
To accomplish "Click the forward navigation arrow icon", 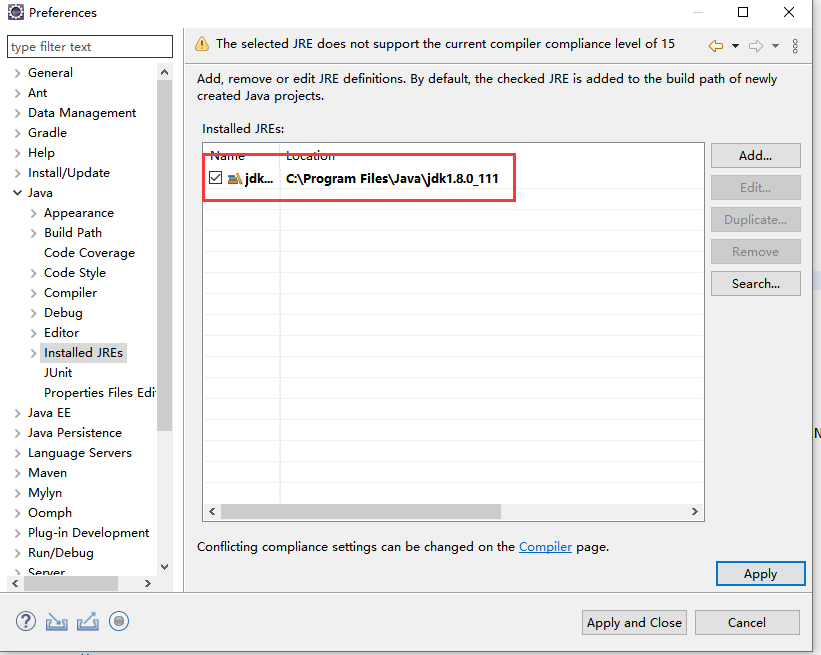I will (x=756, y=46).
